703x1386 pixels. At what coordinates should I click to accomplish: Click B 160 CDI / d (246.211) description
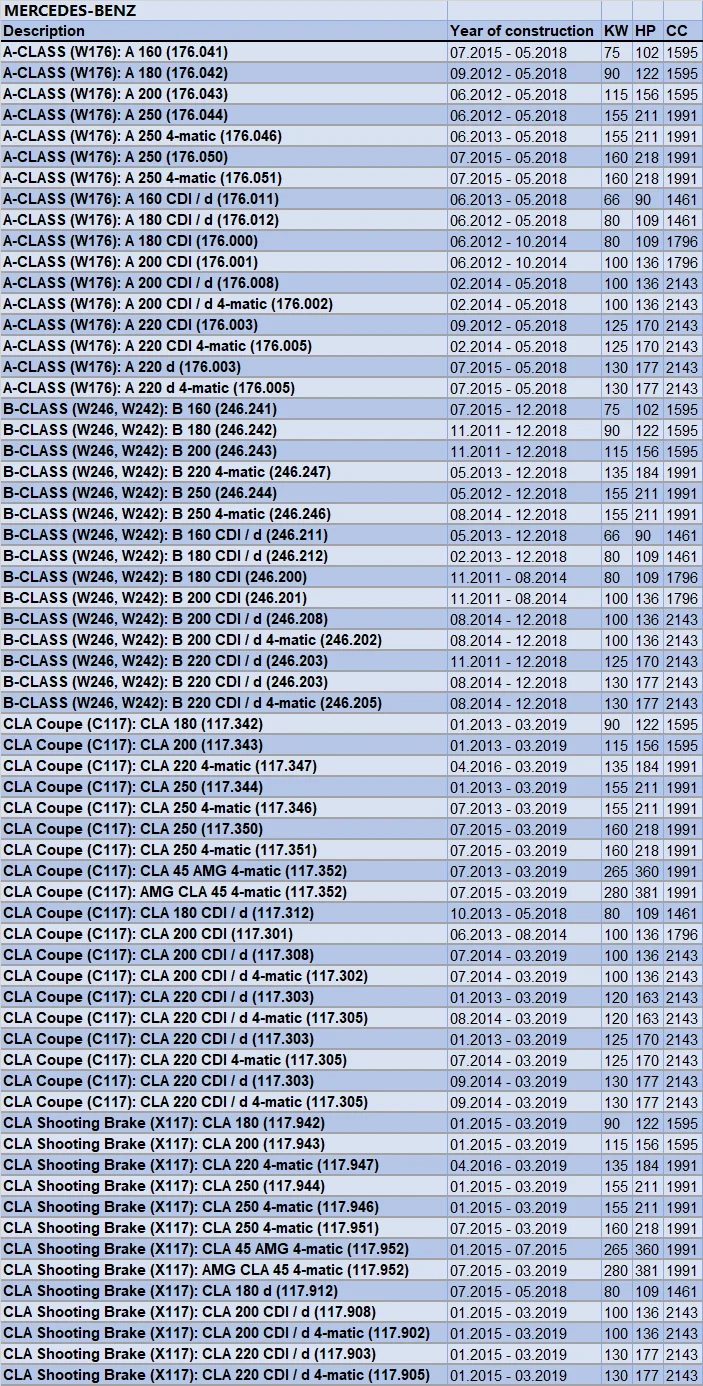tap(223, 535)
